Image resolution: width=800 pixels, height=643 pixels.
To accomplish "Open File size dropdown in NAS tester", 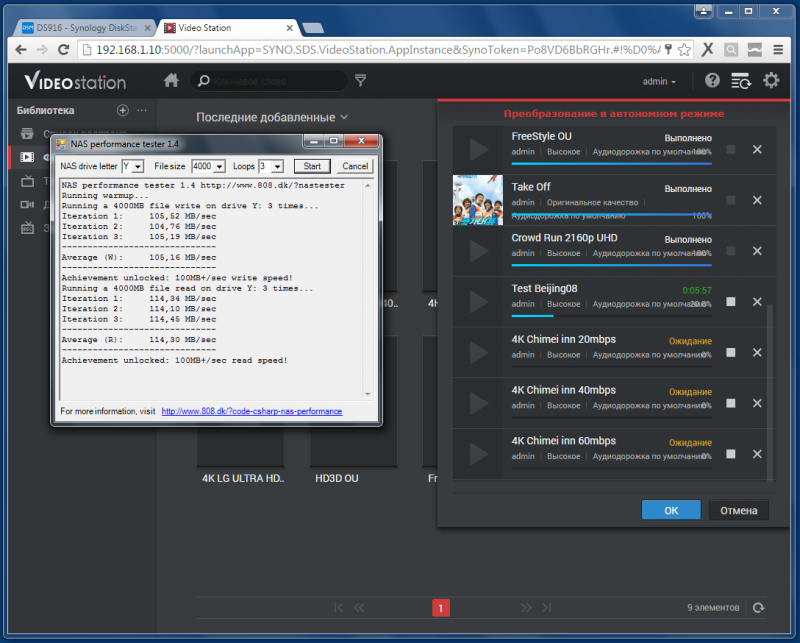I will [x=219, y=166].
